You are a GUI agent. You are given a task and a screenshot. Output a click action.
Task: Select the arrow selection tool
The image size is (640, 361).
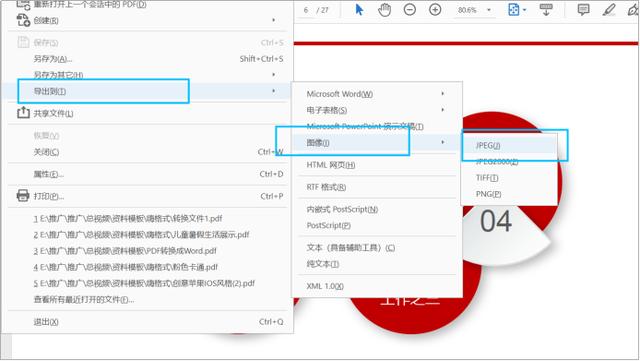pyautogui.click(x=359, y=9)
